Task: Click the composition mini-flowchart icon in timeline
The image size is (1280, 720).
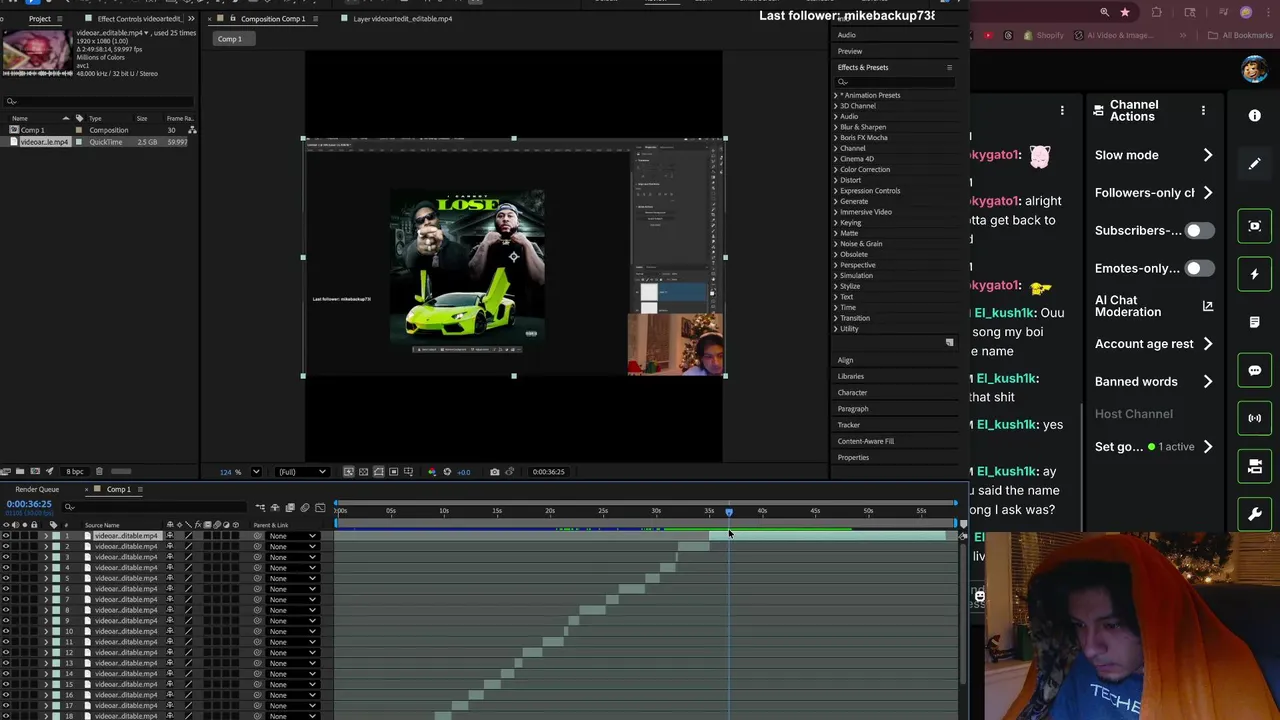Action: tap(260, 508)
